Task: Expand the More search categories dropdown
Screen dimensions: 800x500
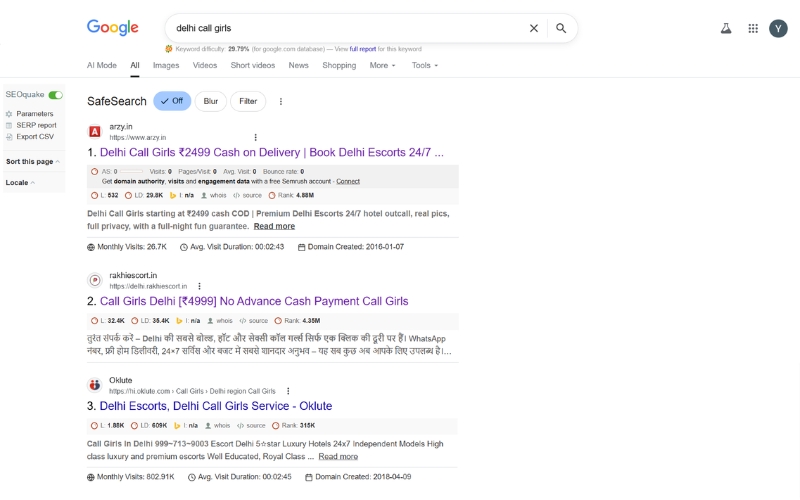Action: tap(382, 66)
